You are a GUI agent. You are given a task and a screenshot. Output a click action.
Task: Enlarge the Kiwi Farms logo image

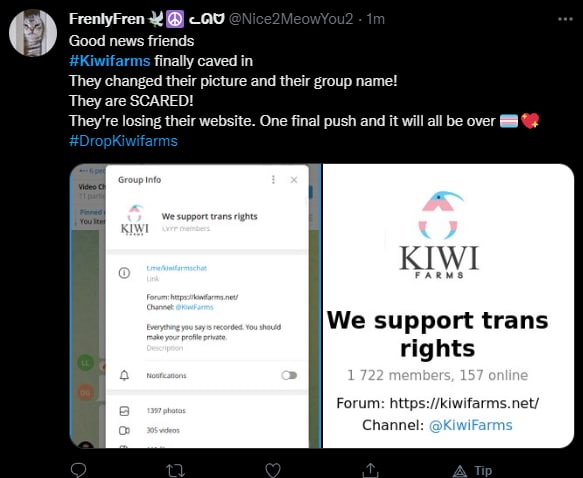pos(439,235)
